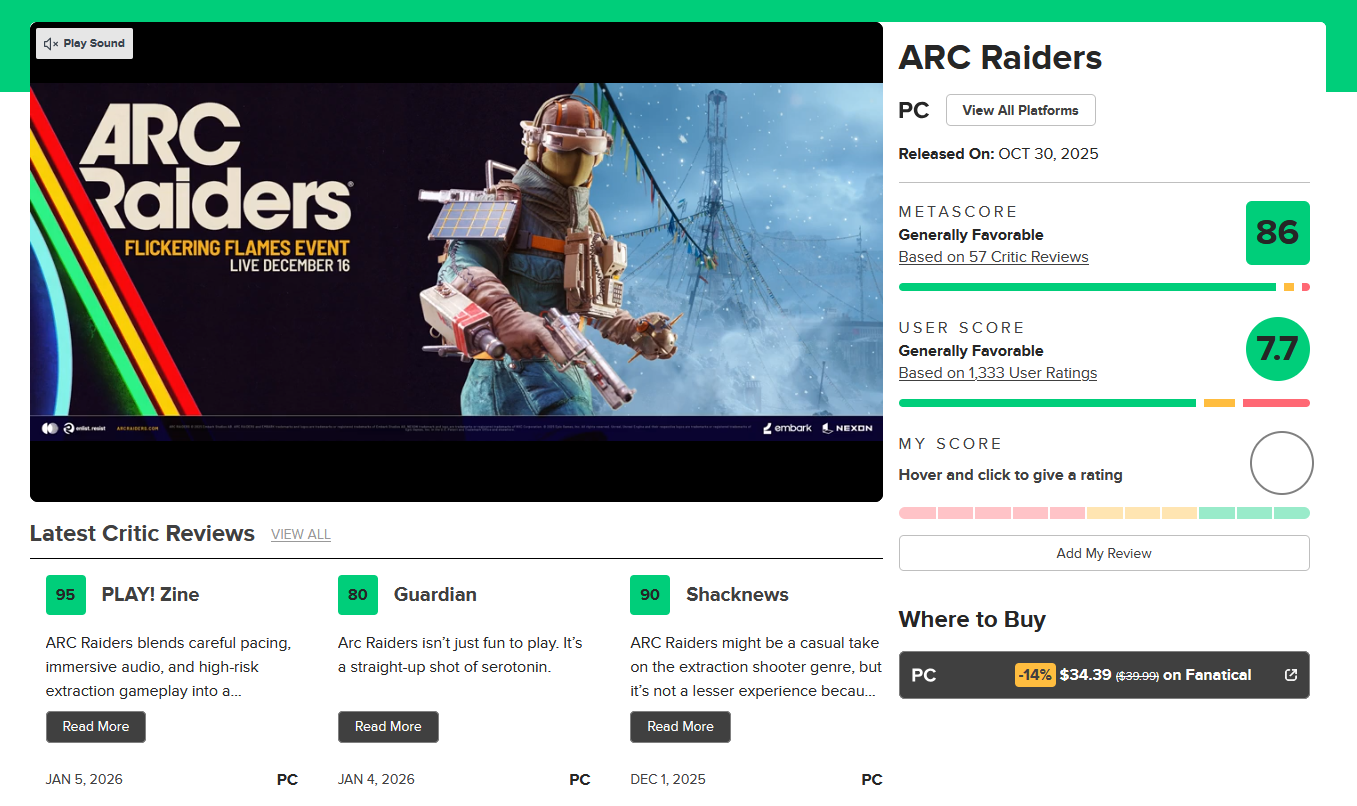View all latest critic reviews
The width and height of the screenshot is (1357, 806).
click(x=300, y=535)
